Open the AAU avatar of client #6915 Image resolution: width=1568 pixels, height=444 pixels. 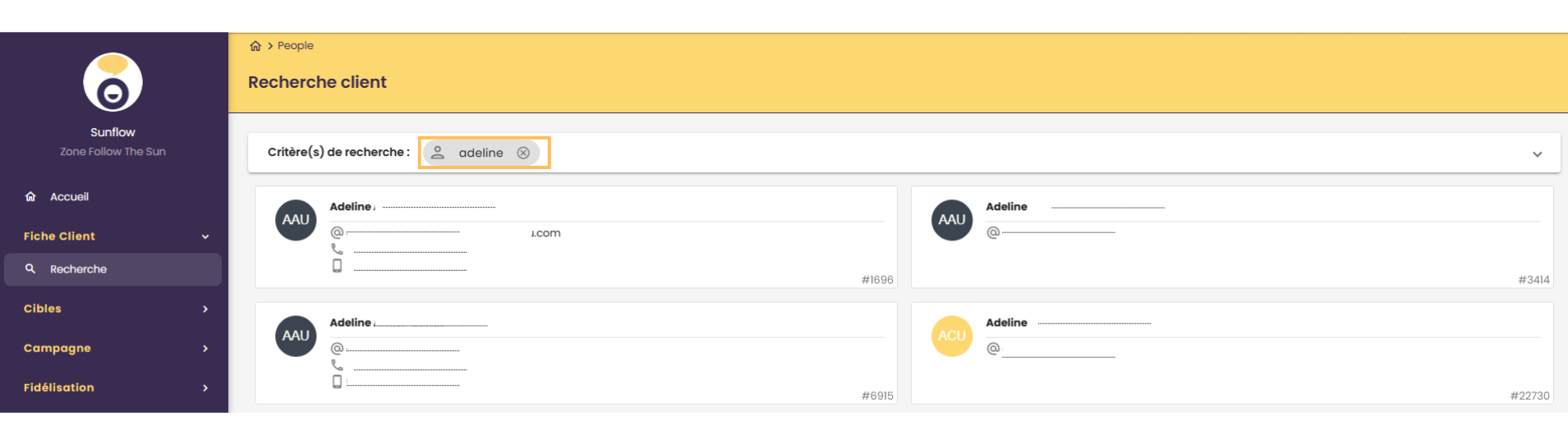point(296,336)
